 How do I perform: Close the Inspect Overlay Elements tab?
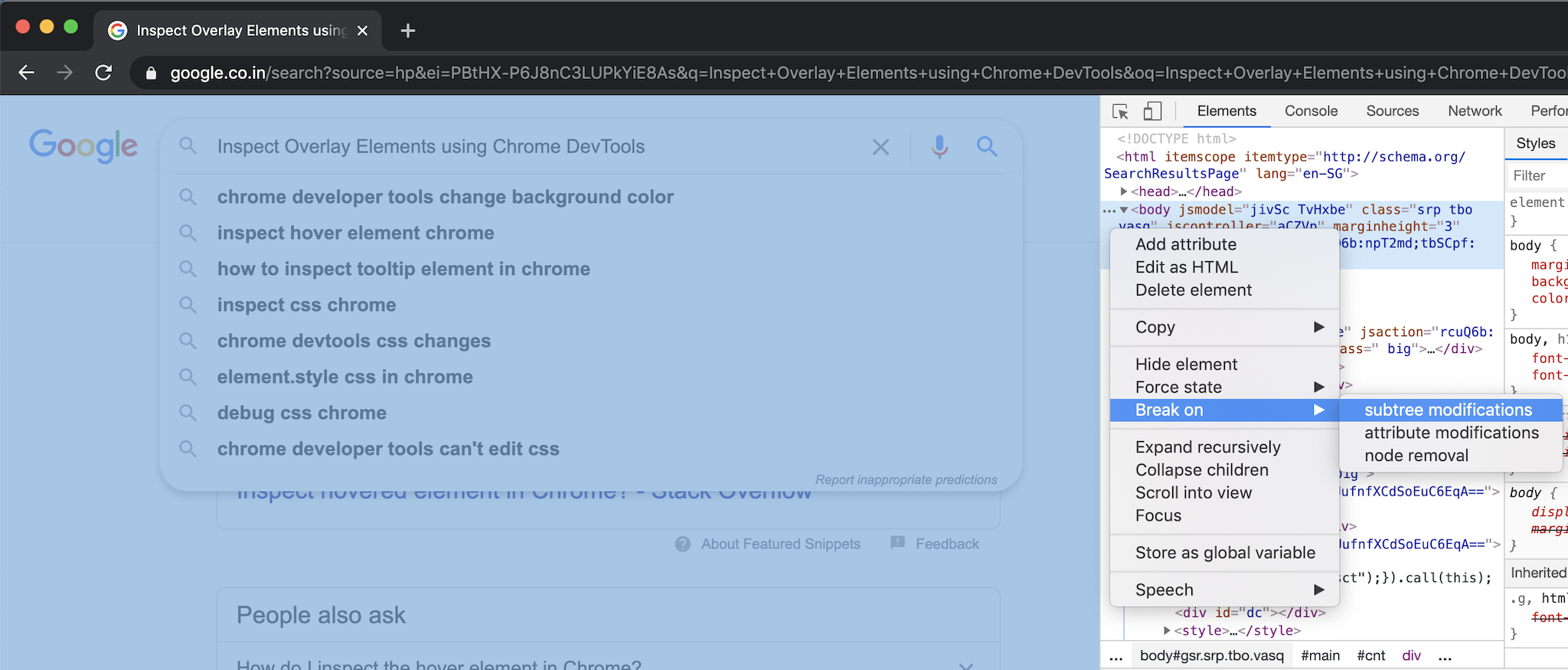tap(363, 31)
